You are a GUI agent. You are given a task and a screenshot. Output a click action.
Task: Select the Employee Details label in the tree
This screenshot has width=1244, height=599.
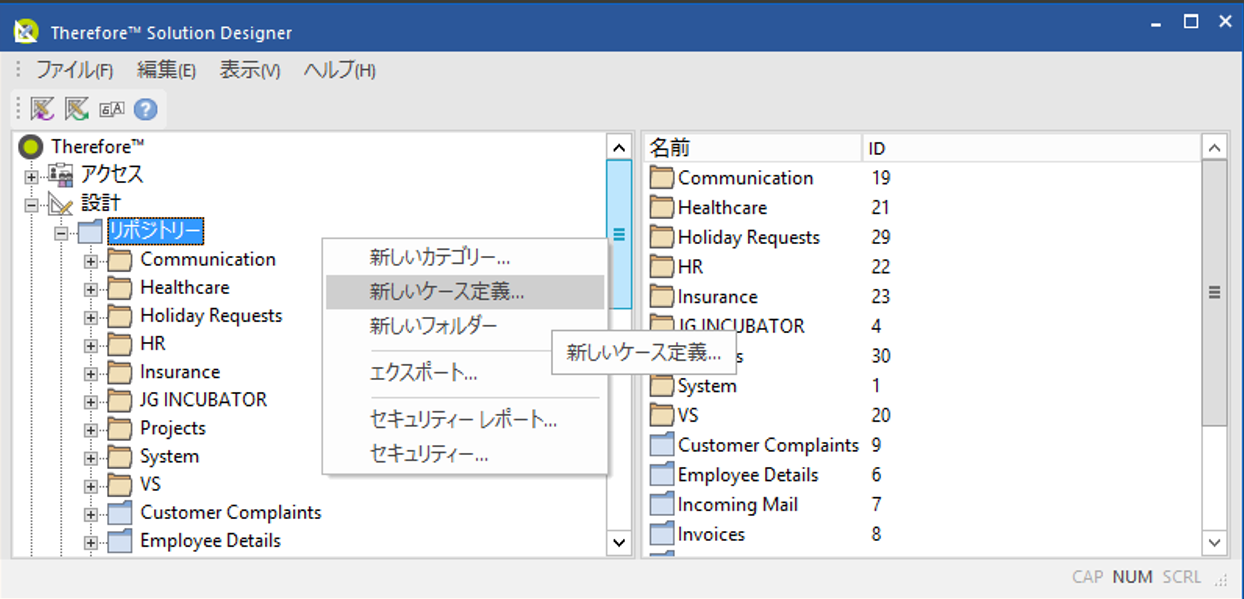point(210,541)
